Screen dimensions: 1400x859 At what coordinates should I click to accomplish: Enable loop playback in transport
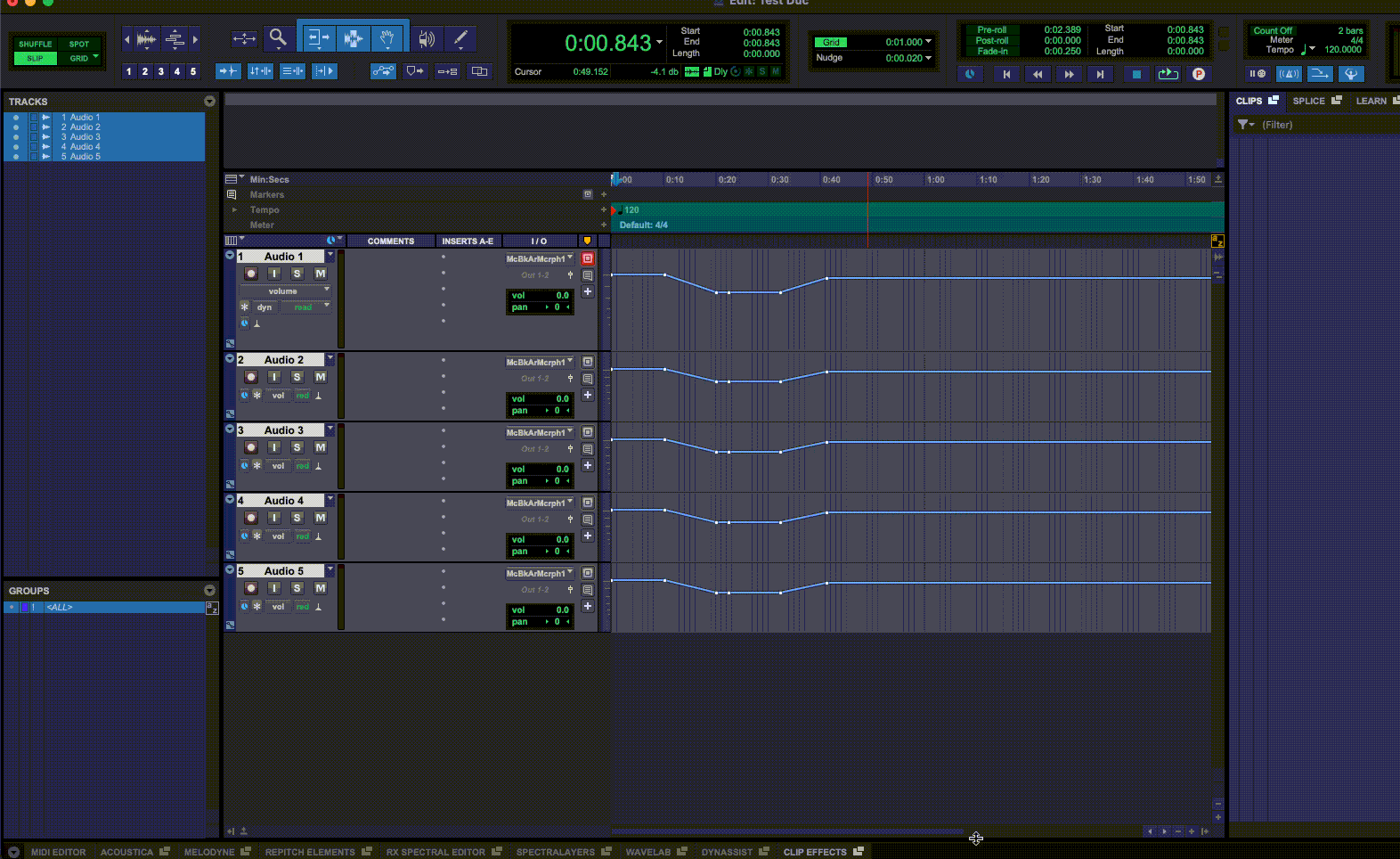click(x=1168, y=74)
